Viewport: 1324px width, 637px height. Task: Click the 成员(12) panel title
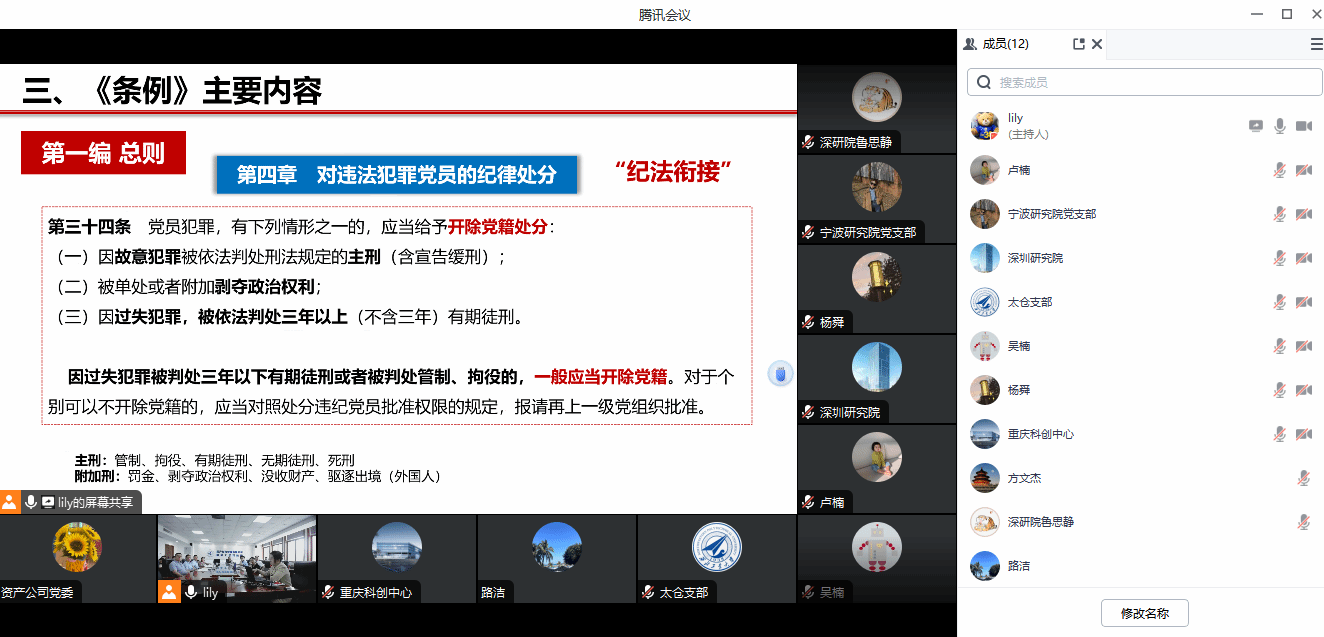(1005, 44)
